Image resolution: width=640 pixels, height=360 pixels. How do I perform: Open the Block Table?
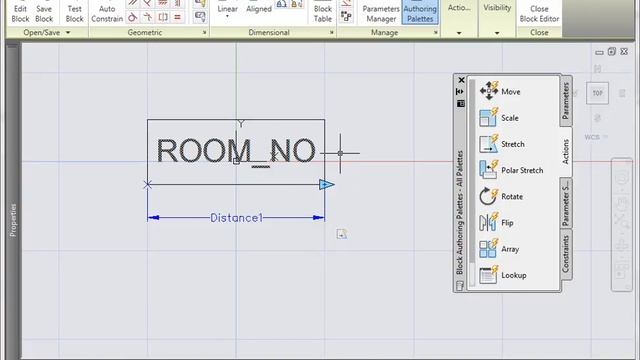pos(322,11)
